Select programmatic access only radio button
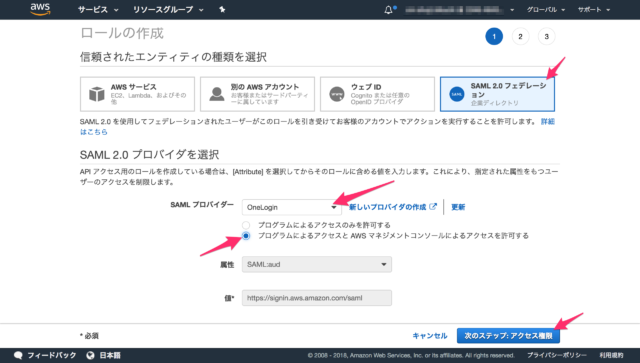 point(246,225)
